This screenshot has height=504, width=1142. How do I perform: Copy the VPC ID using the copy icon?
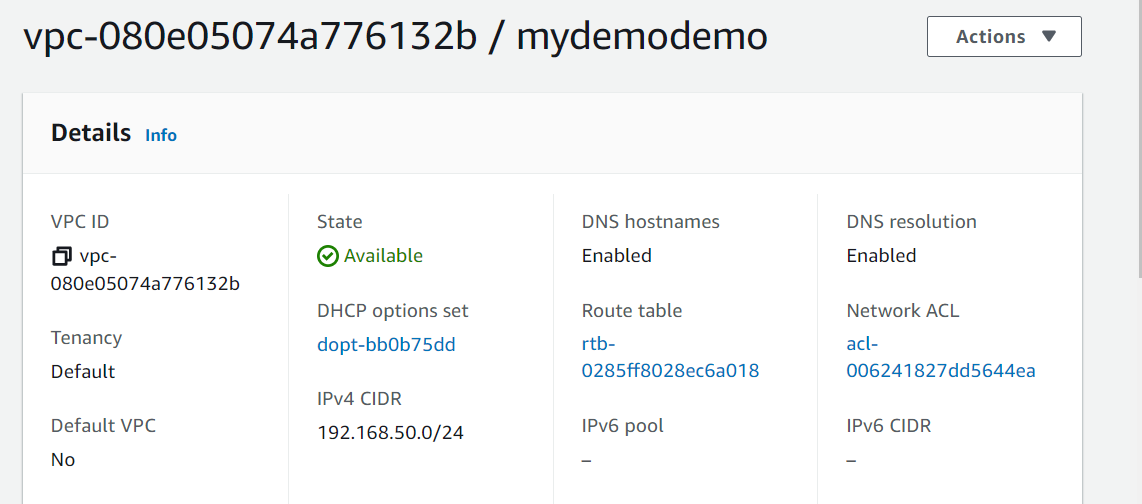[62, 257]
